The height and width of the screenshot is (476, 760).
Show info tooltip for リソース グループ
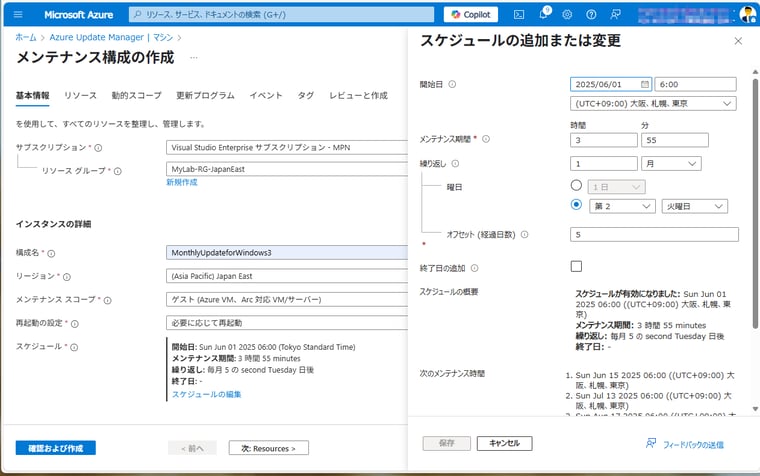118,171
